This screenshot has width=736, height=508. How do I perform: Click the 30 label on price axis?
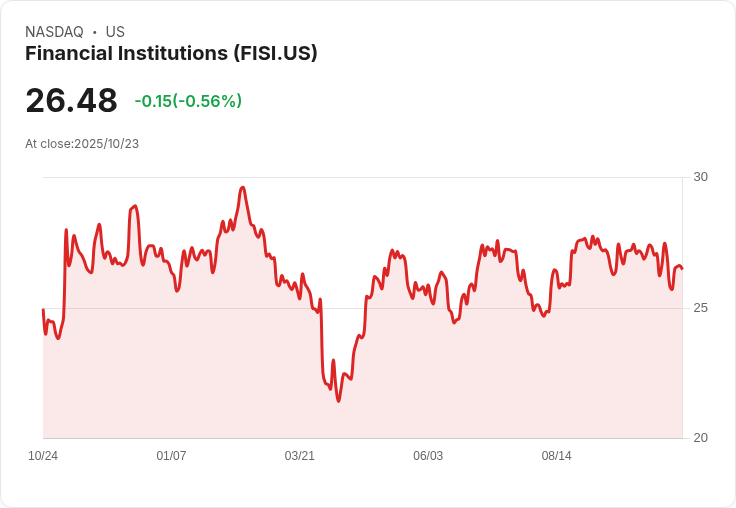(x=700, y=177)
